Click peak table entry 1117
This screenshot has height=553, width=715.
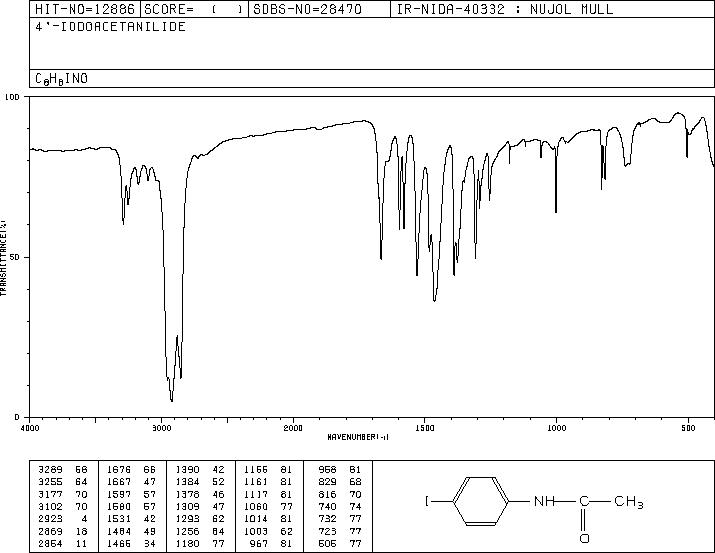(x=268, y=494)
